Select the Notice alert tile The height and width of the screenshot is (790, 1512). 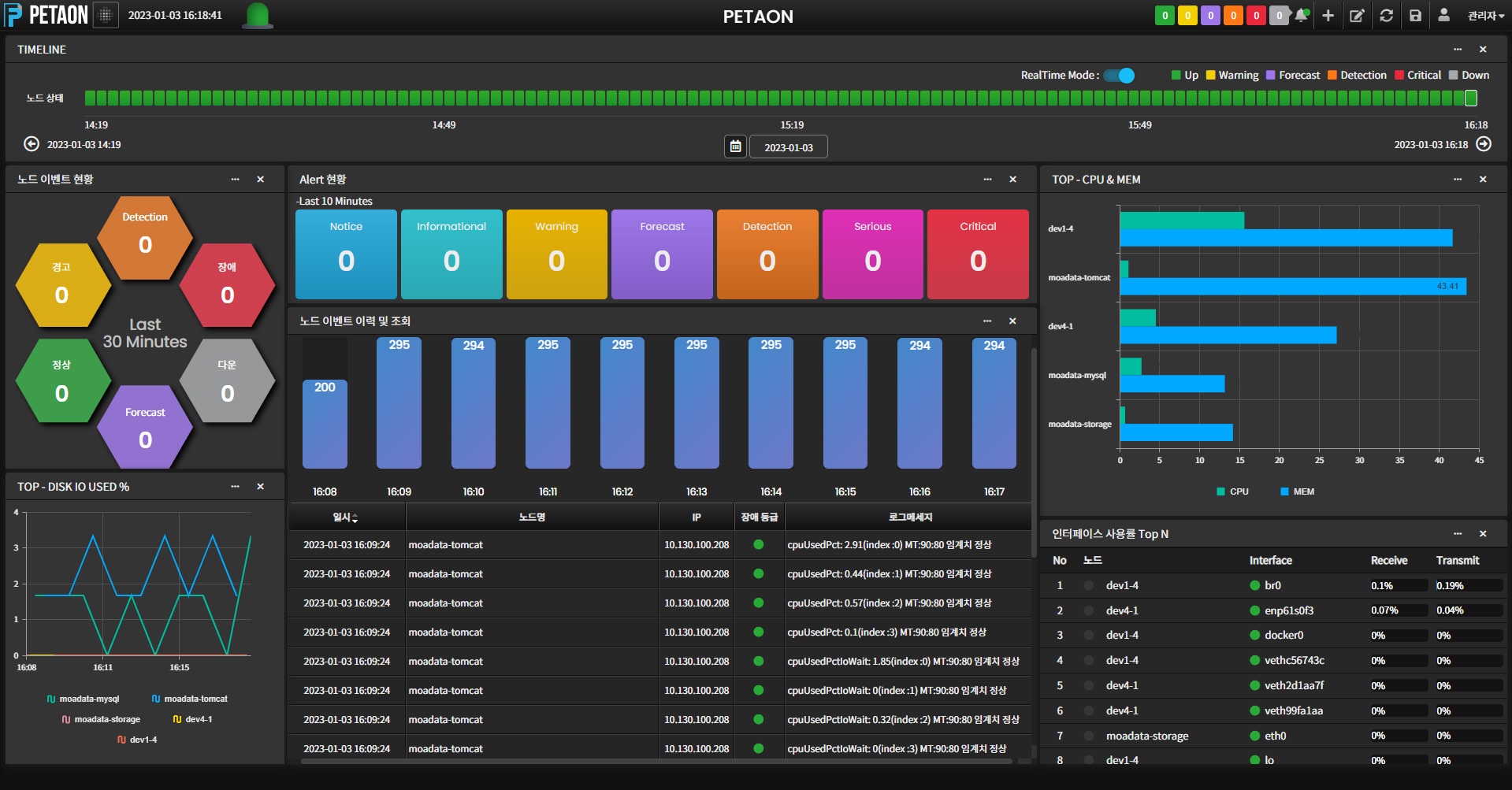coord(346,254)
